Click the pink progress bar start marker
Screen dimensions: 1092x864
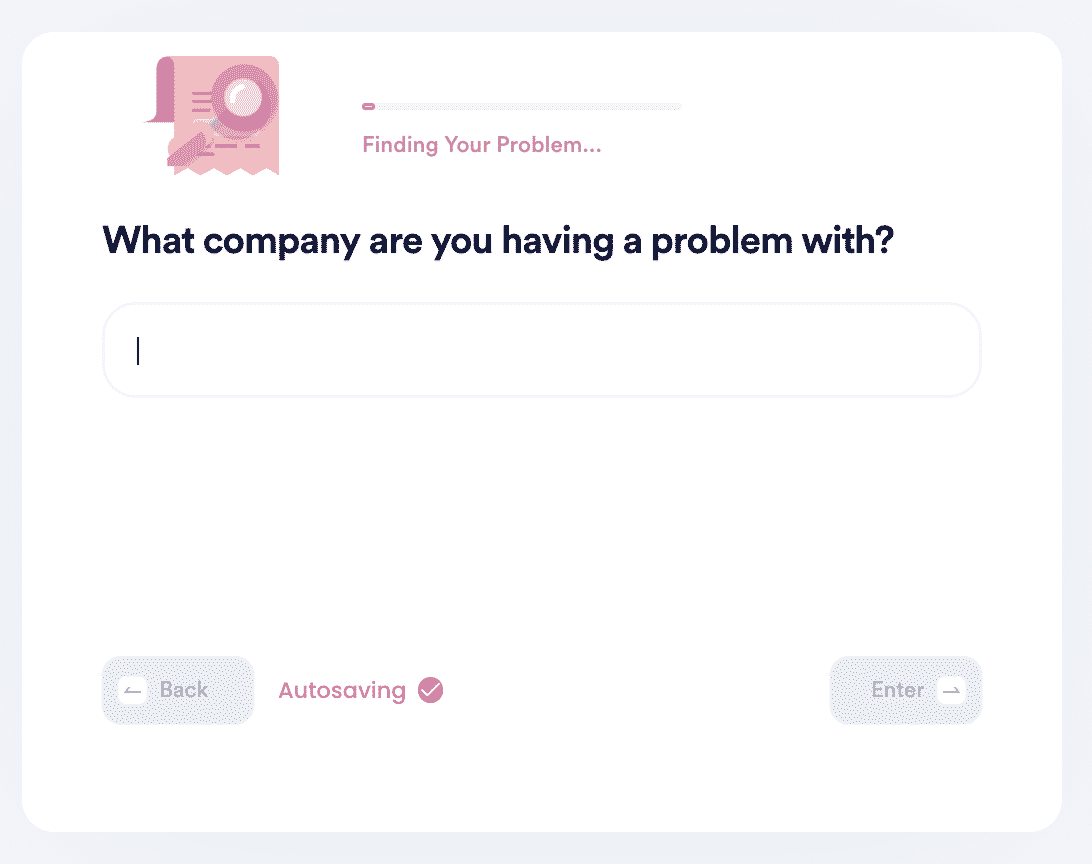[368, 107]
